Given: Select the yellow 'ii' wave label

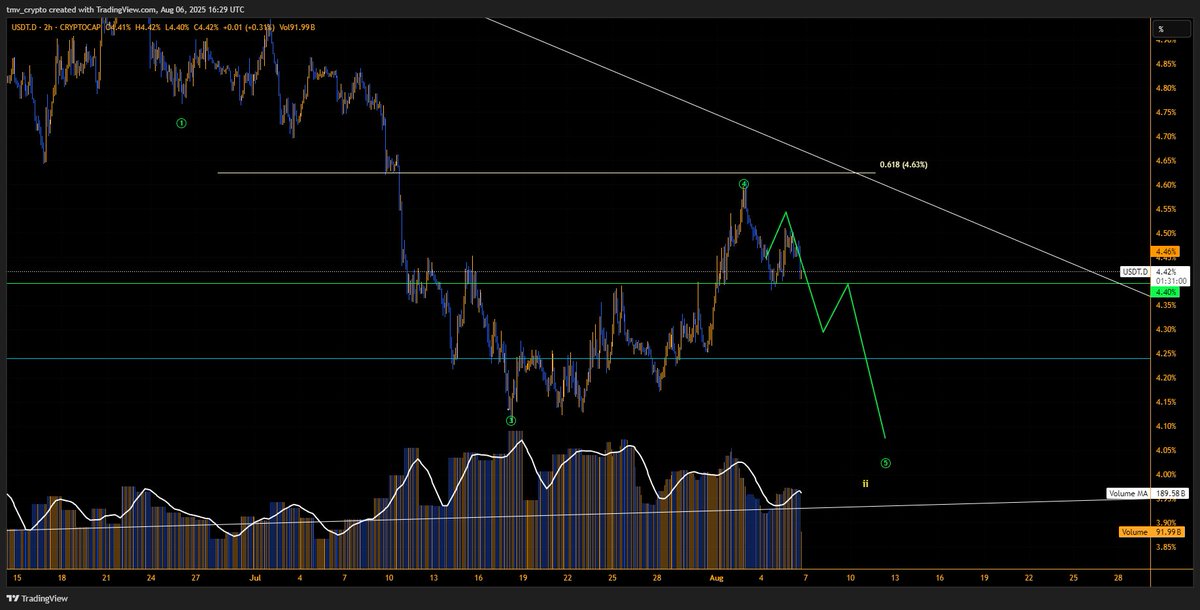Looking at the screenshot, I should coord(865,482).
